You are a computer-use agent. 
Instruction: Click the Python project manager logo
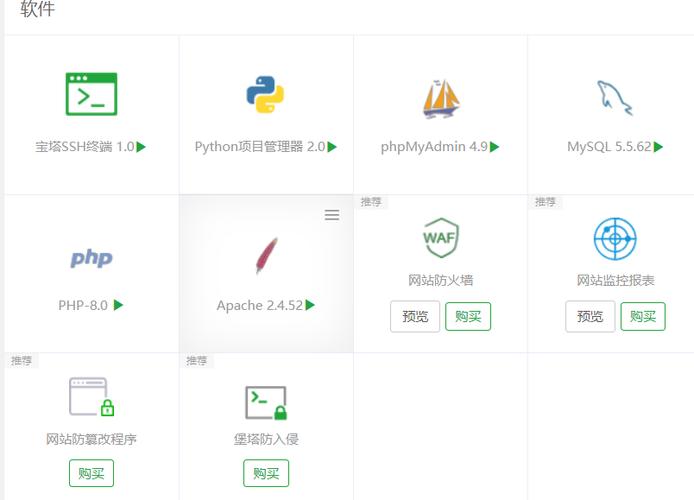pyautogui.click(x=265, y=94)
